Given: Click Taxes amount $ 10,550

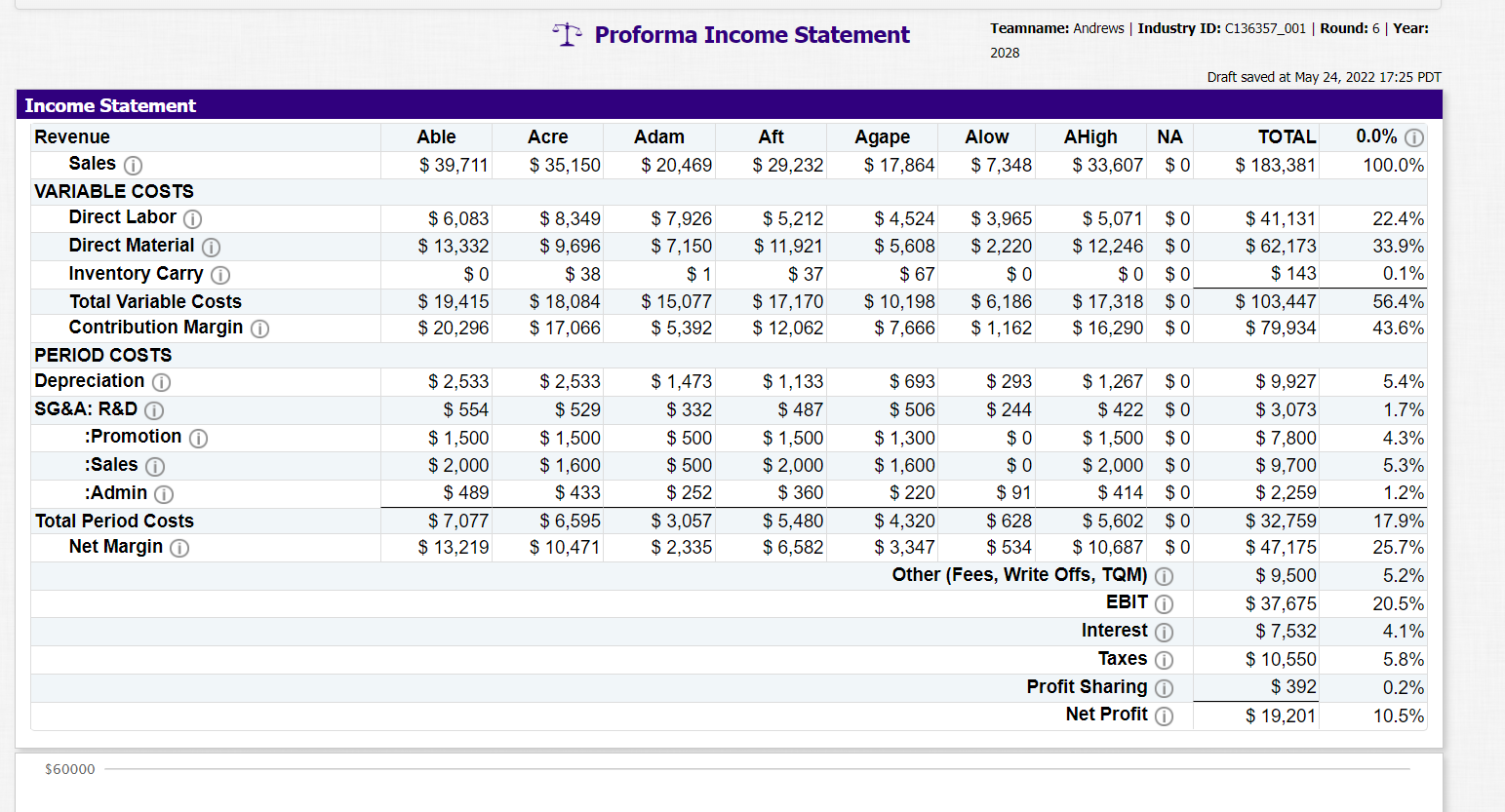Looking at the screenshot, I should pyautogui.click(x=1281, y=659).
